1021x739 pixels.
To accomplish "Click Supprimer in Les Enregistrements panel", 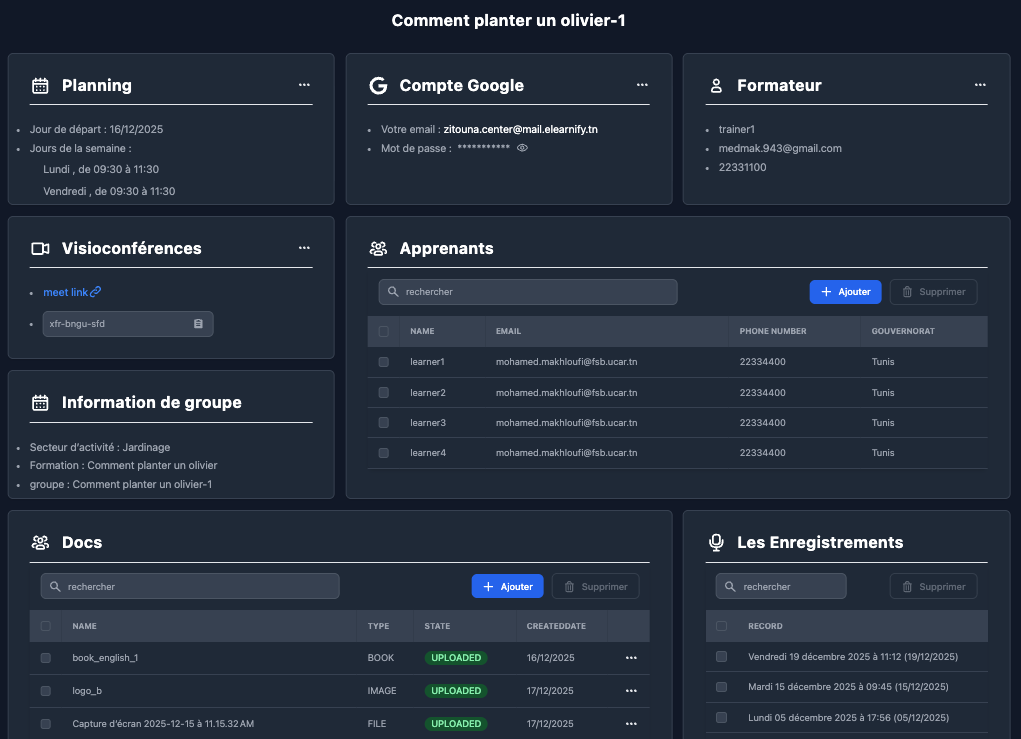I will (x=933, y=587).
